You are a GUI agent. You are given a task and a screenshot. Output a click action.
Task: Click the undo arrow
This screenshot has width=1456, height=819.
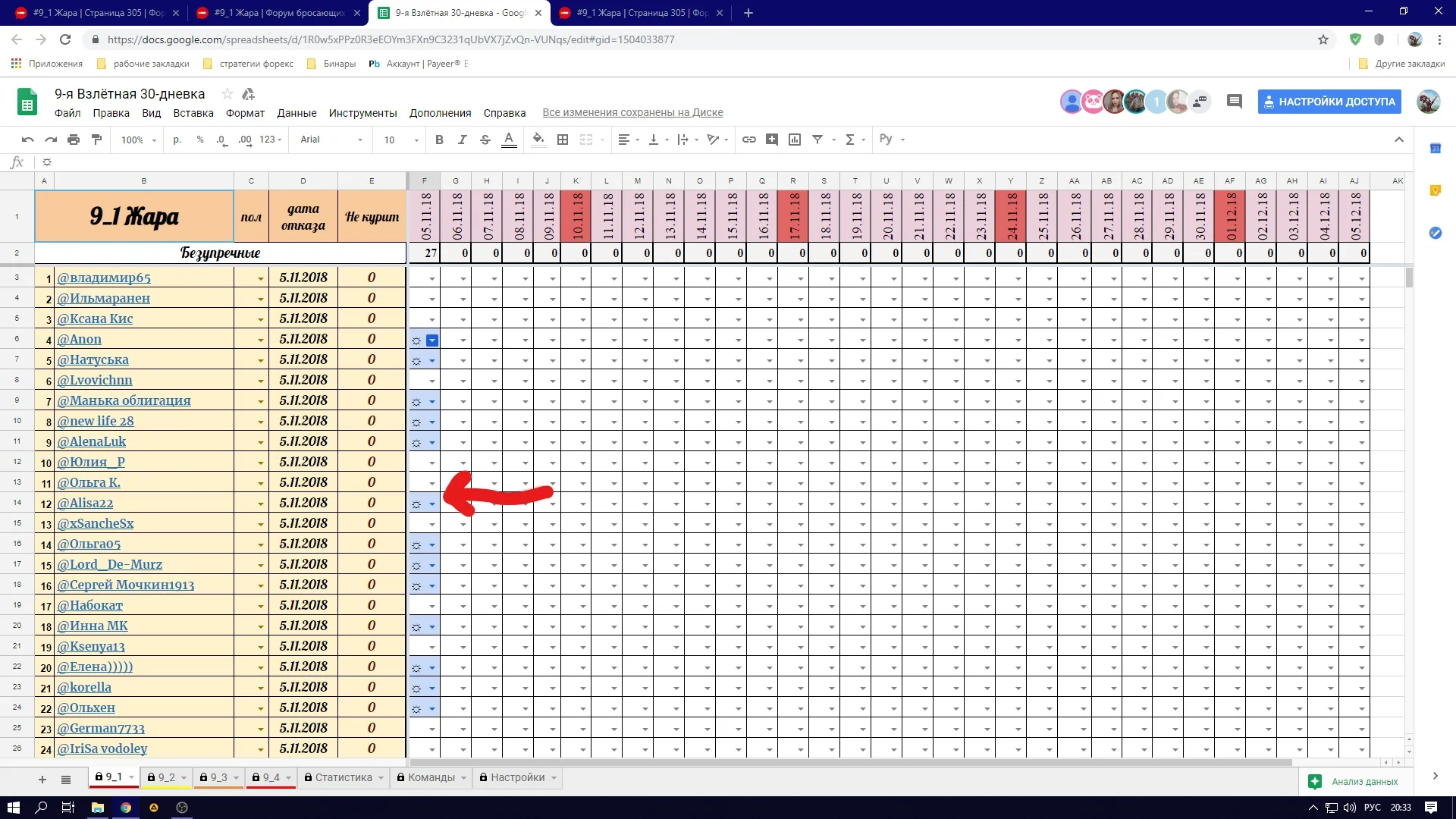pyautogui.click(x=28, y=140)
